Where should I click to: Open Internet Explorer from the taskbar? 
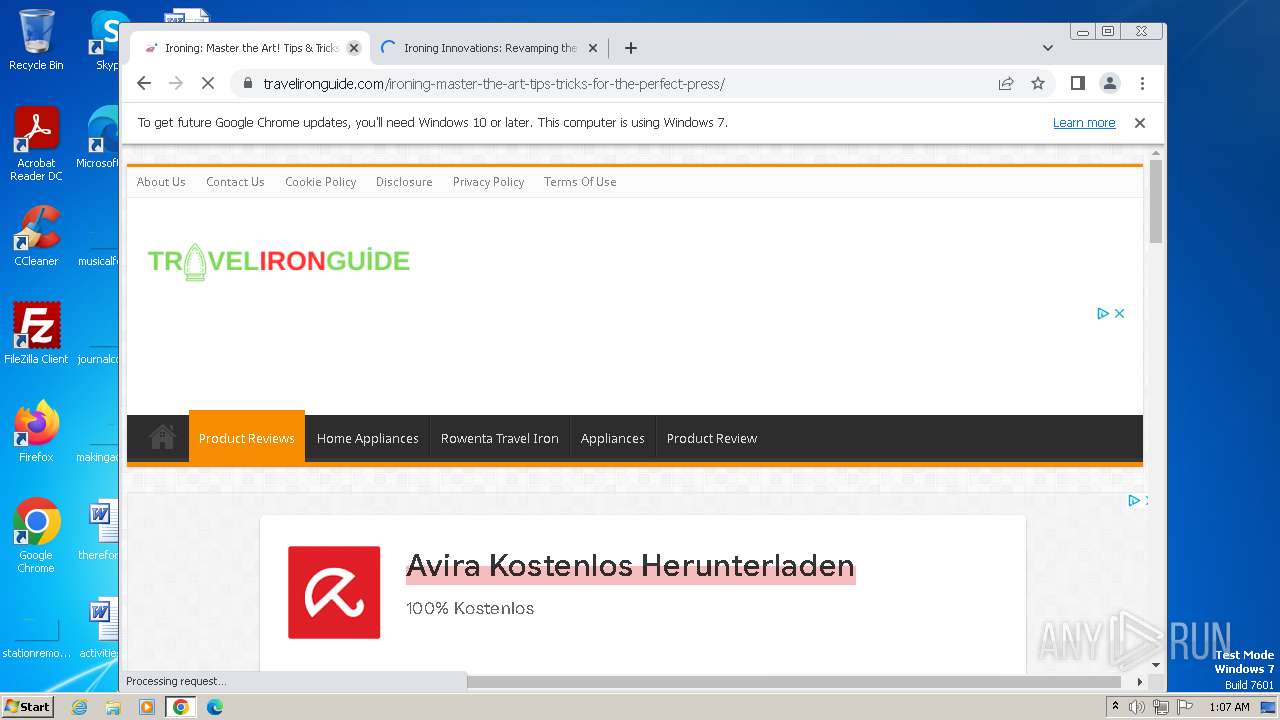pyautogui.click(x=79, y=707)
